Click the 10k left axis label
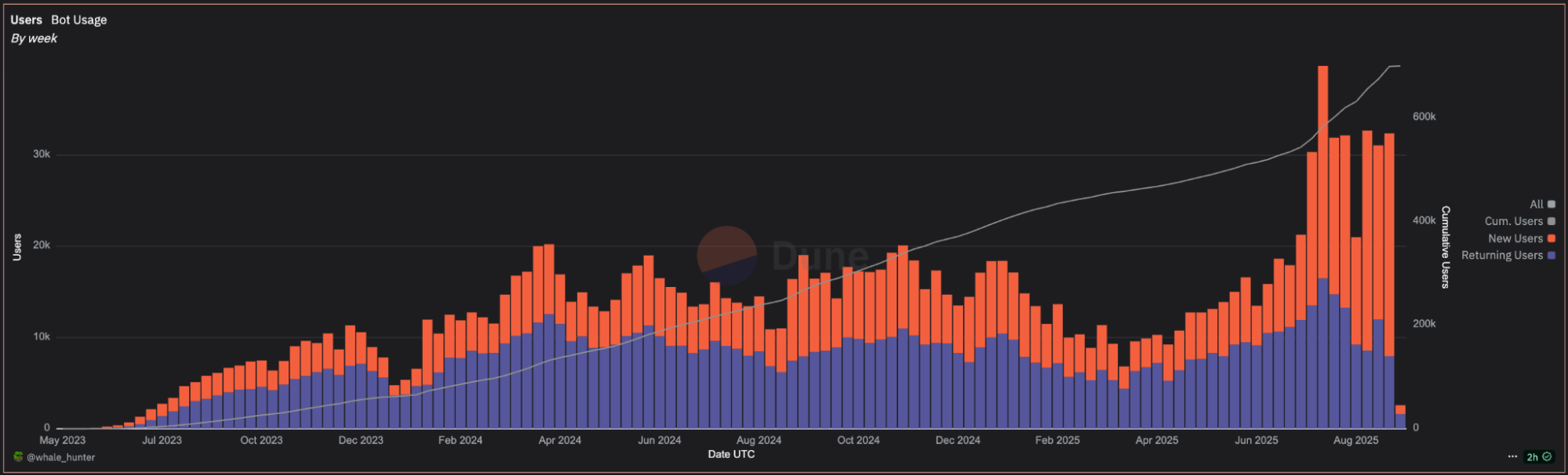This screenshot has height=476, width=1568. pos(42,336)
